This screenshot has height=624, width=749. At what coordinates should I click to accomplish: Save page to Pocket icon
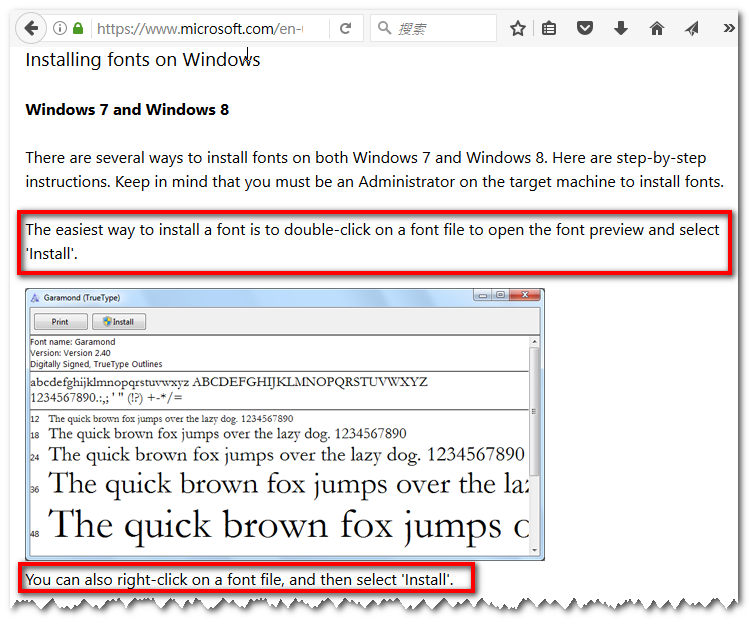pos(585,29)
